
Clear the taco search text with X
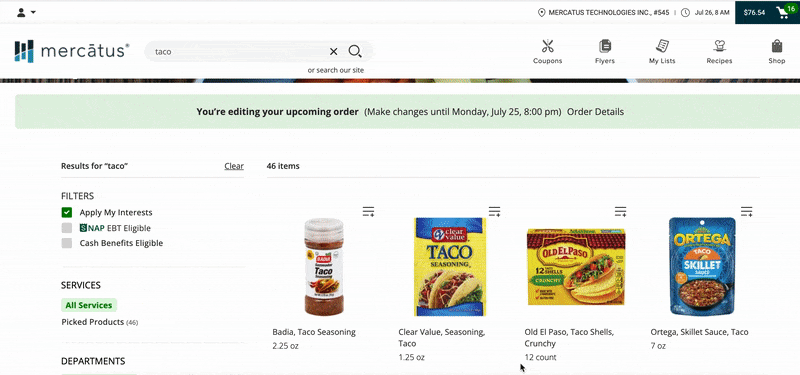click(x=333, y=52)
